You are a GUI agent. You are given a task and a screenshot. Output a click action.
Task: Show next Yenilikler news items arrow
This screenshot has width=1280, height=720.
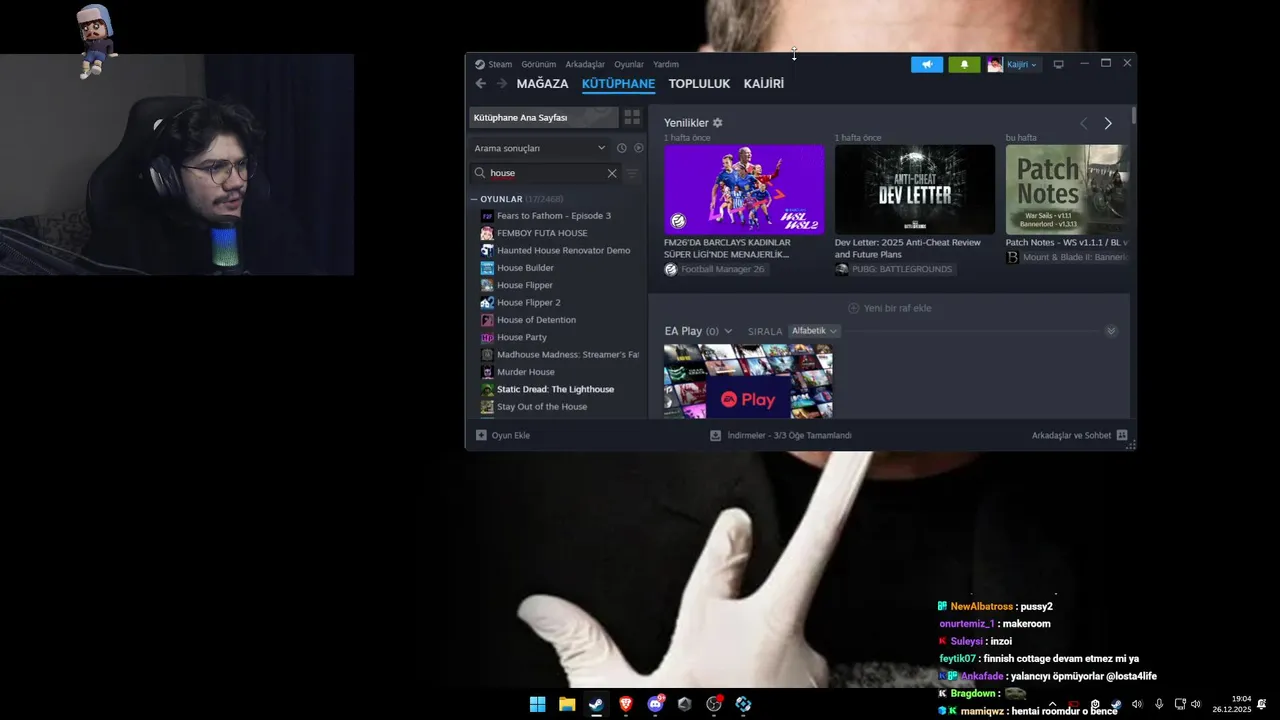click(x=1108, y=123)
